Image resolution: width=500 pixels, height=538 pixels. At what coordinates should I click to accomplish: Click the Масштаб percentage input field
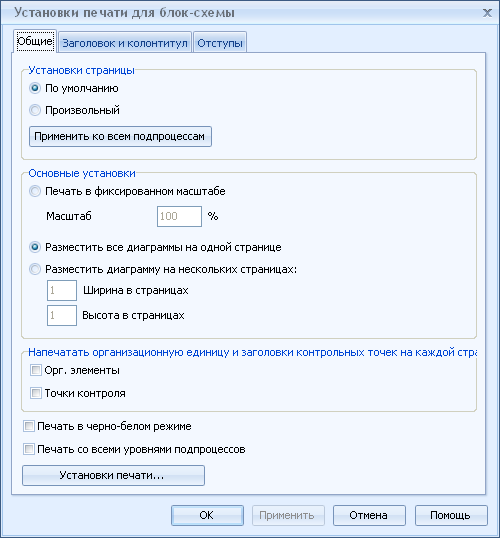tap(179, 216)
